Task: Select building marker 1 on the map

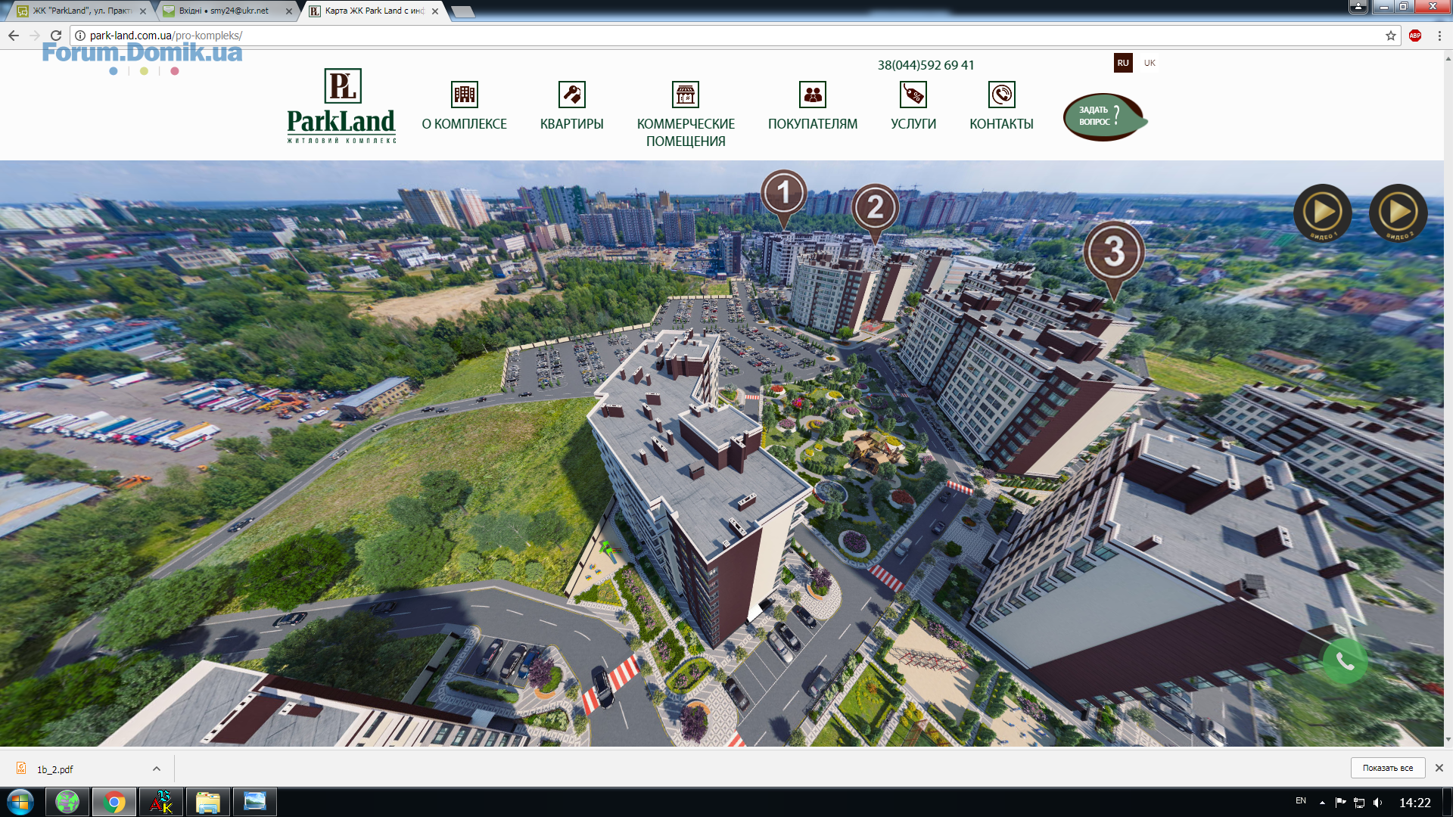Action: 784,194
